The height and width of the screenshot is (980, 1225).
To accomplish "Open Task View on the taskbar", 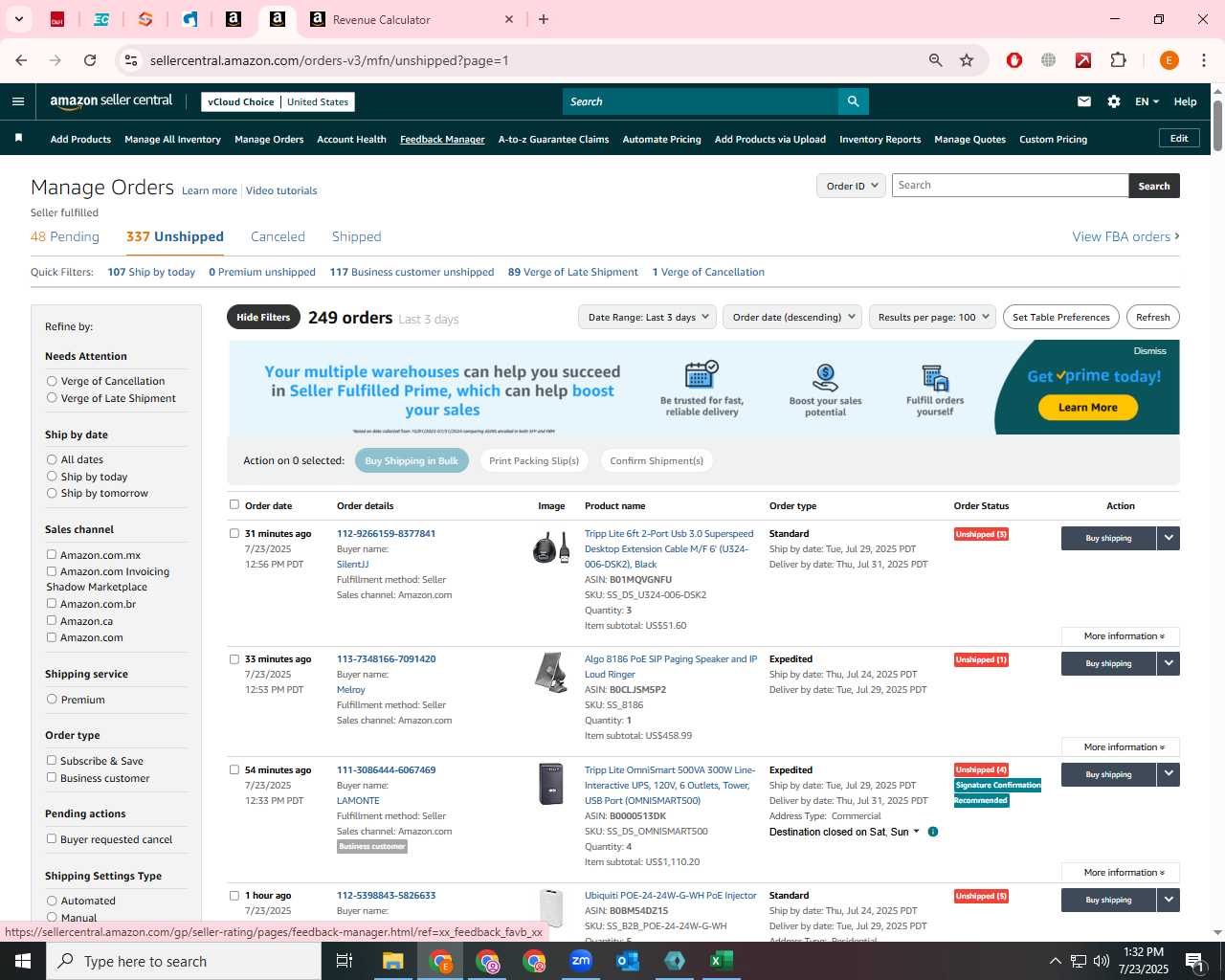I will pos(345,961).
